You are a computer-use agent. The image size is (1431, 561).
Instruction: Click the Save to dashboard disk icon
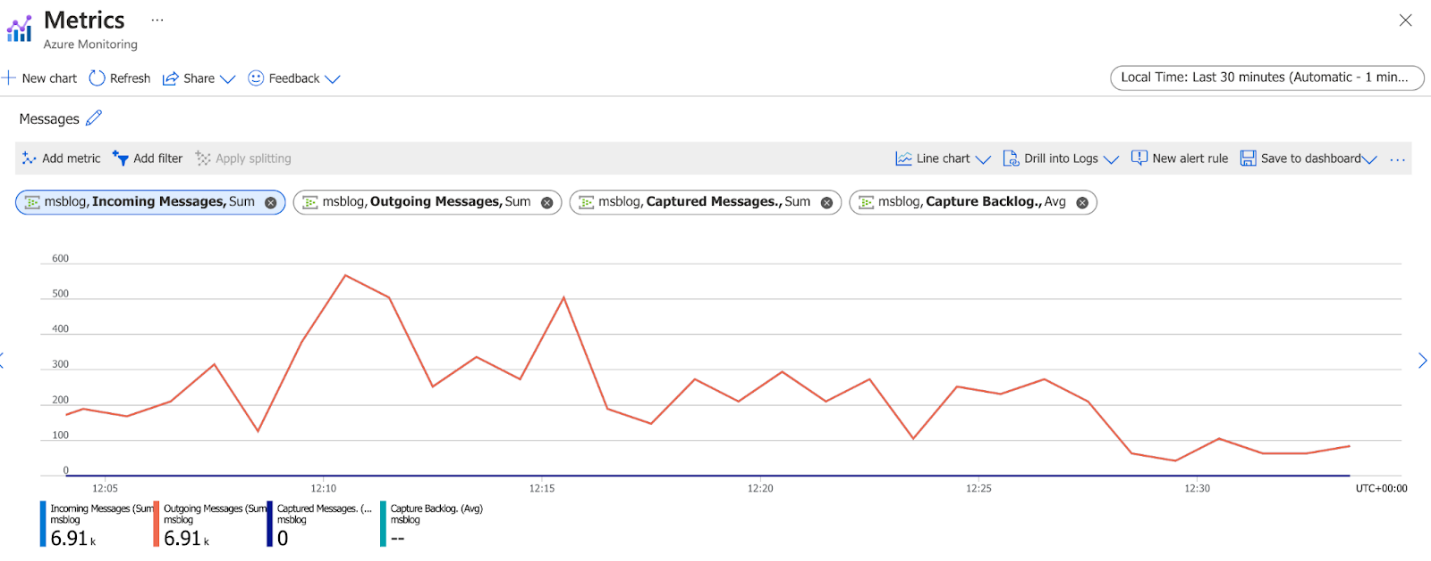(1248, 158)
